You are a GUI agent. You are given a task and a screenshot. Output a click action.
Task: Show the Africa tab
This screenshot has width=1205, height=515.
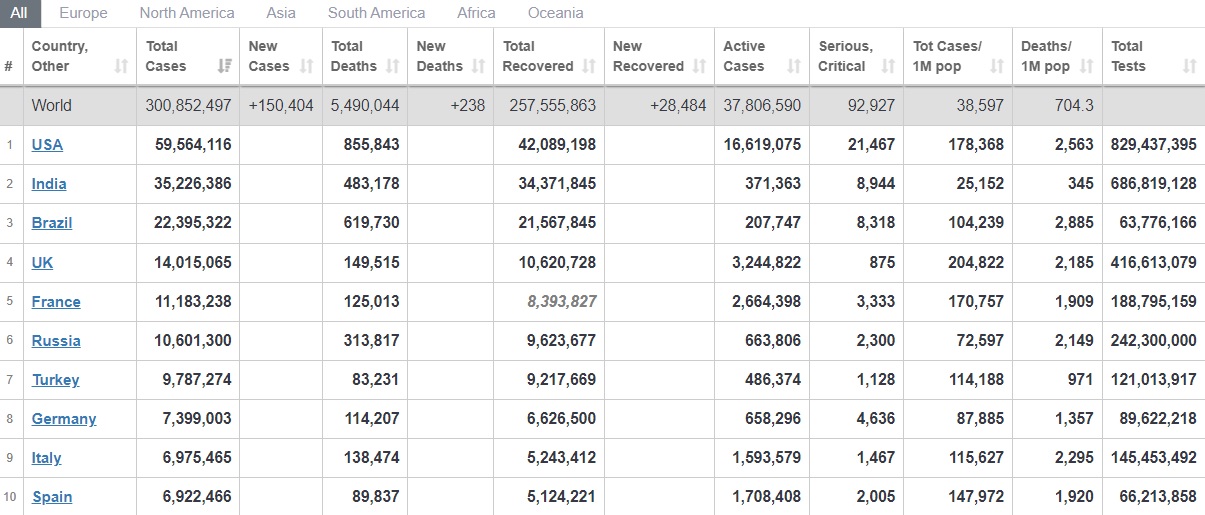476,13
